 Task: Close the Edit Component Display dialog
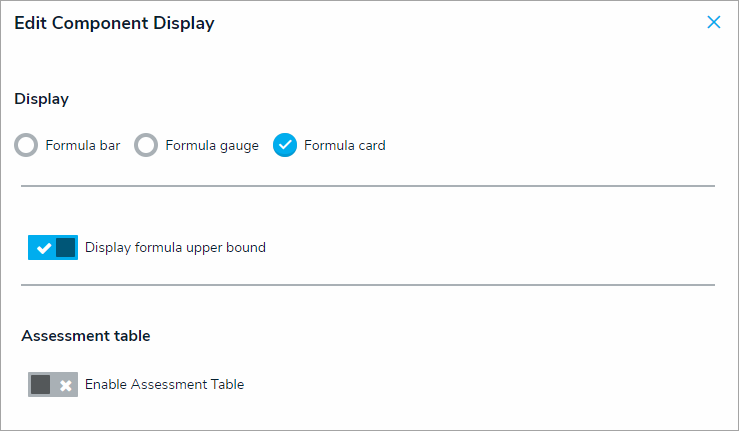(x=713, y=22)
